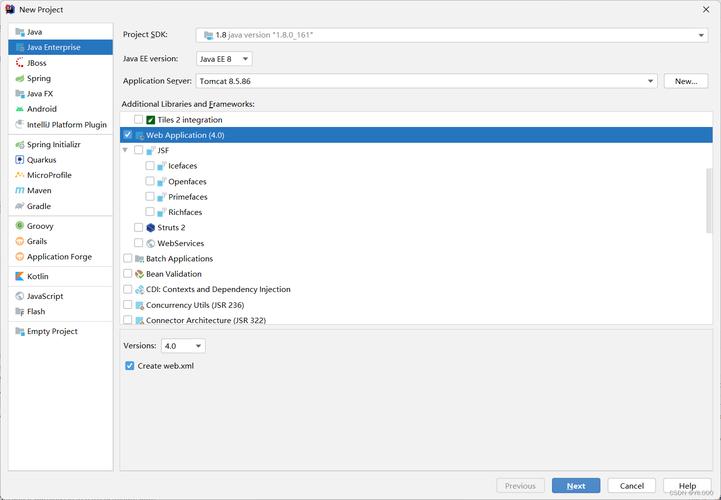Screen dimensions: 721x500
Task: Check the JSF framework checkbox
Action: (138, 150)
